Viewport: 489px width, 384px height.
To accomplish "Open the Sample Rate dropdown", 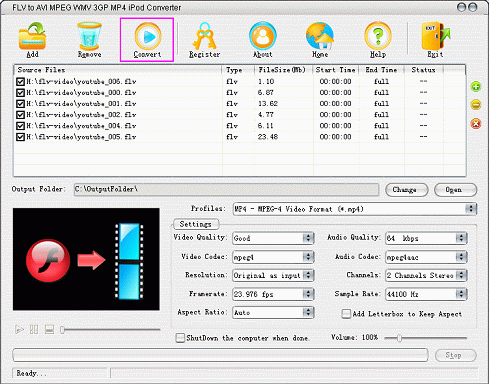I will (461, 294).
